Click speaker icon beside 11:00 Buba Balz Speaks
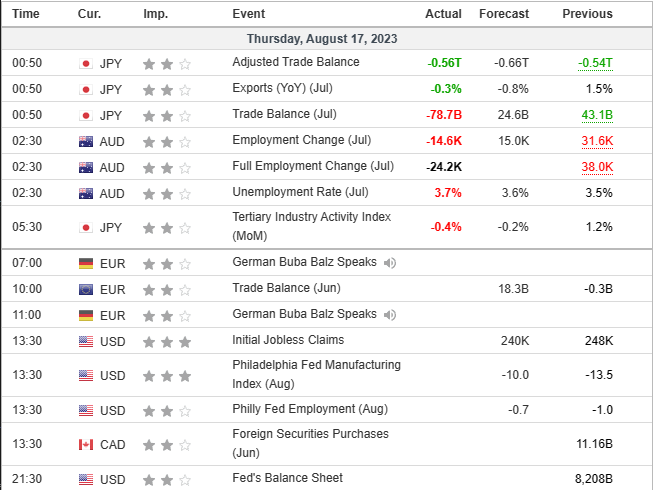654x490 pixels. [389, 314]
